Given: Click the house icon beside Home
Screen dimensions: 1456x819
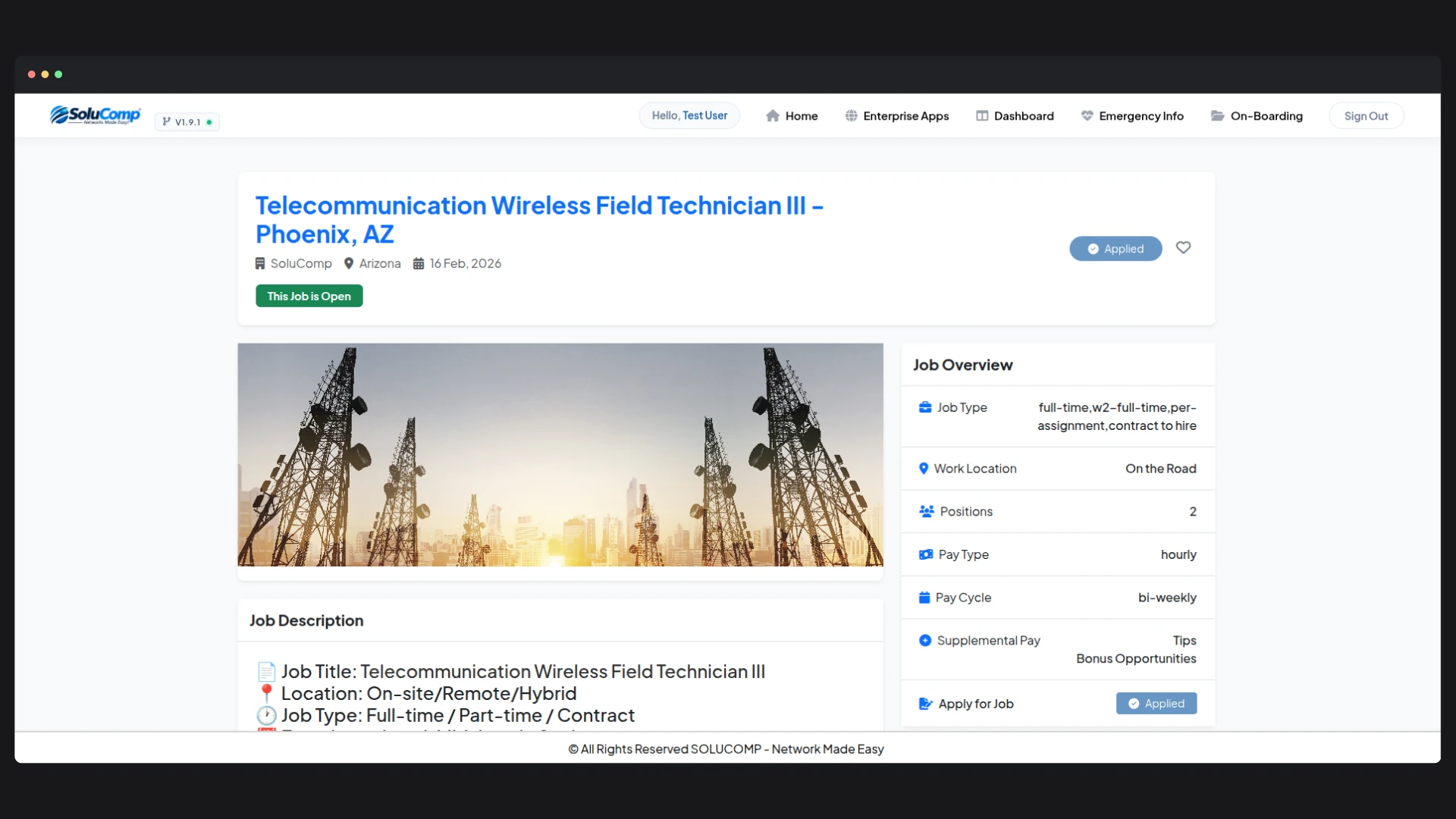Looking at the screenshot, I should tap(773, 116).
